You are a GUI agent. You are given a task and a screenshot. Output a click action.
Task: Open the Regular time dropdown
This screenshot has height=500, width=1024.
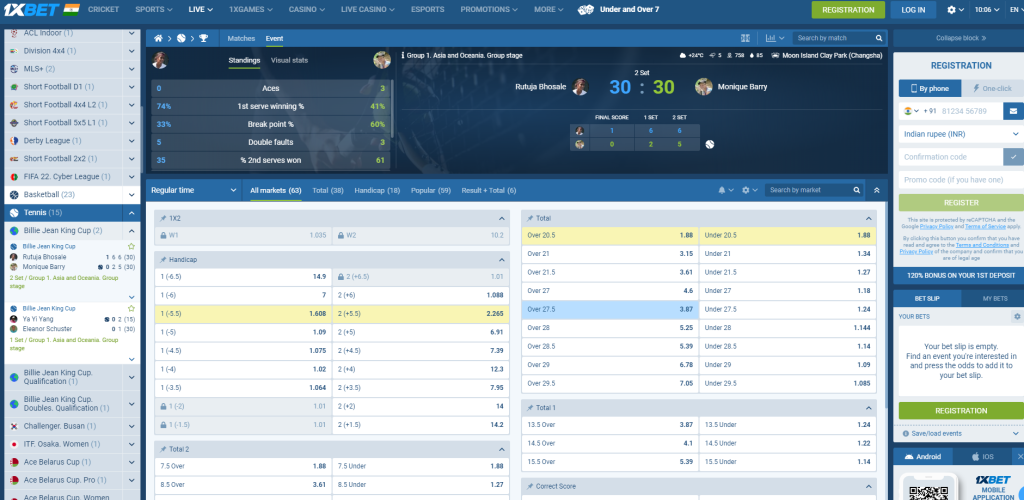pos(194,190)
